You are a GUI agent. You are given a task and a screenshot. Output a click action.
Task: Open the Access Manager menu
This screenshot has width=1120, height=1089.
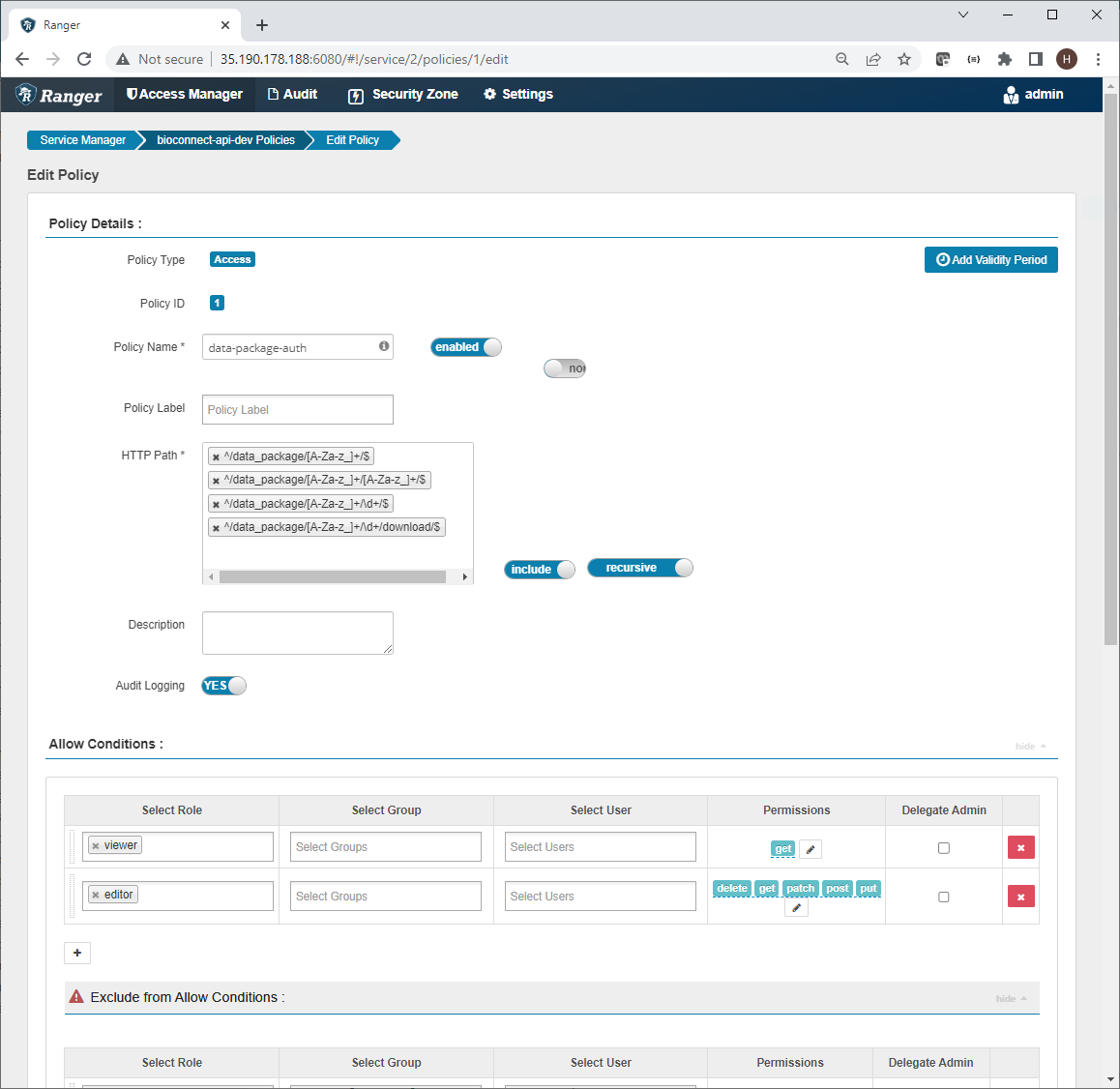pos(184,94)
